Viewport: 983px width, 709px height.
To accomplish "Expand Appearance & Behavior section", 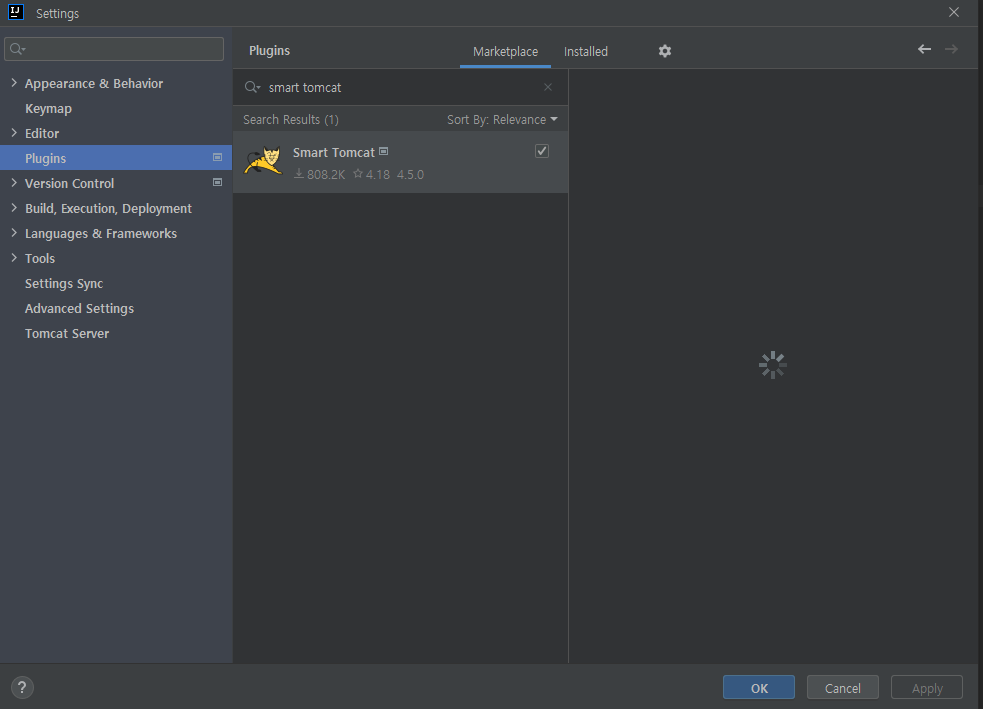I will (x=14, y=83).
